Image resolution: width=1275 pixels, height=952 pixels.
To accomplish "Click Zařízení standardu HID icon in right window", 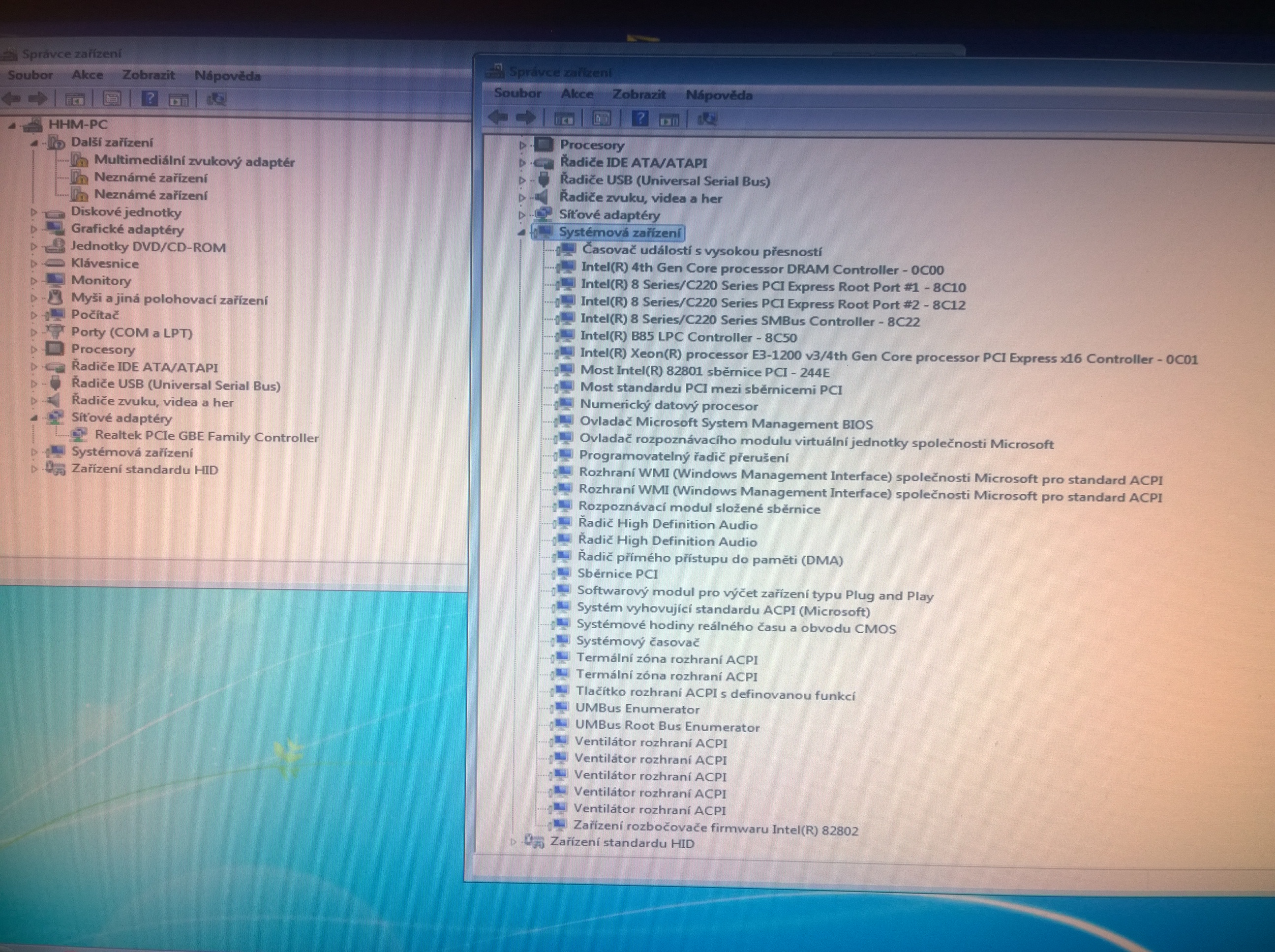I will coord(534,841).
